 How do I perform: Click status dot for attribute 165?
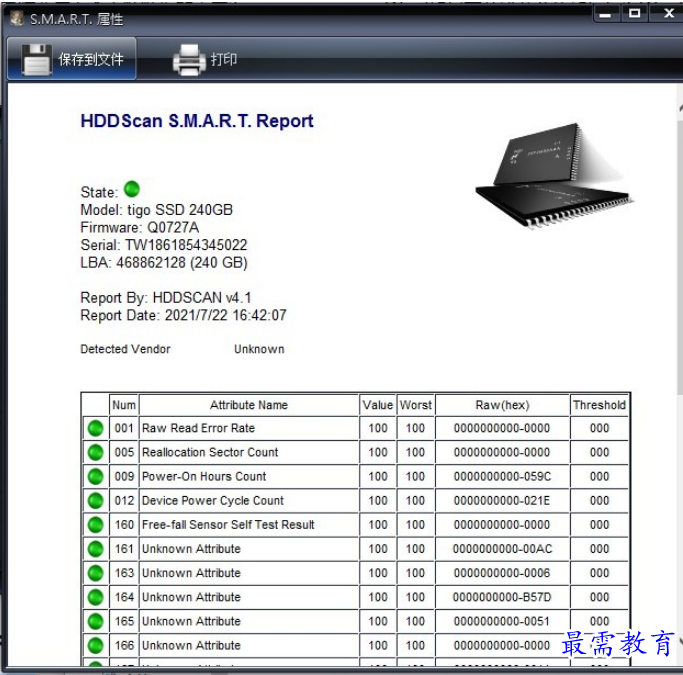tap(95, 621)
